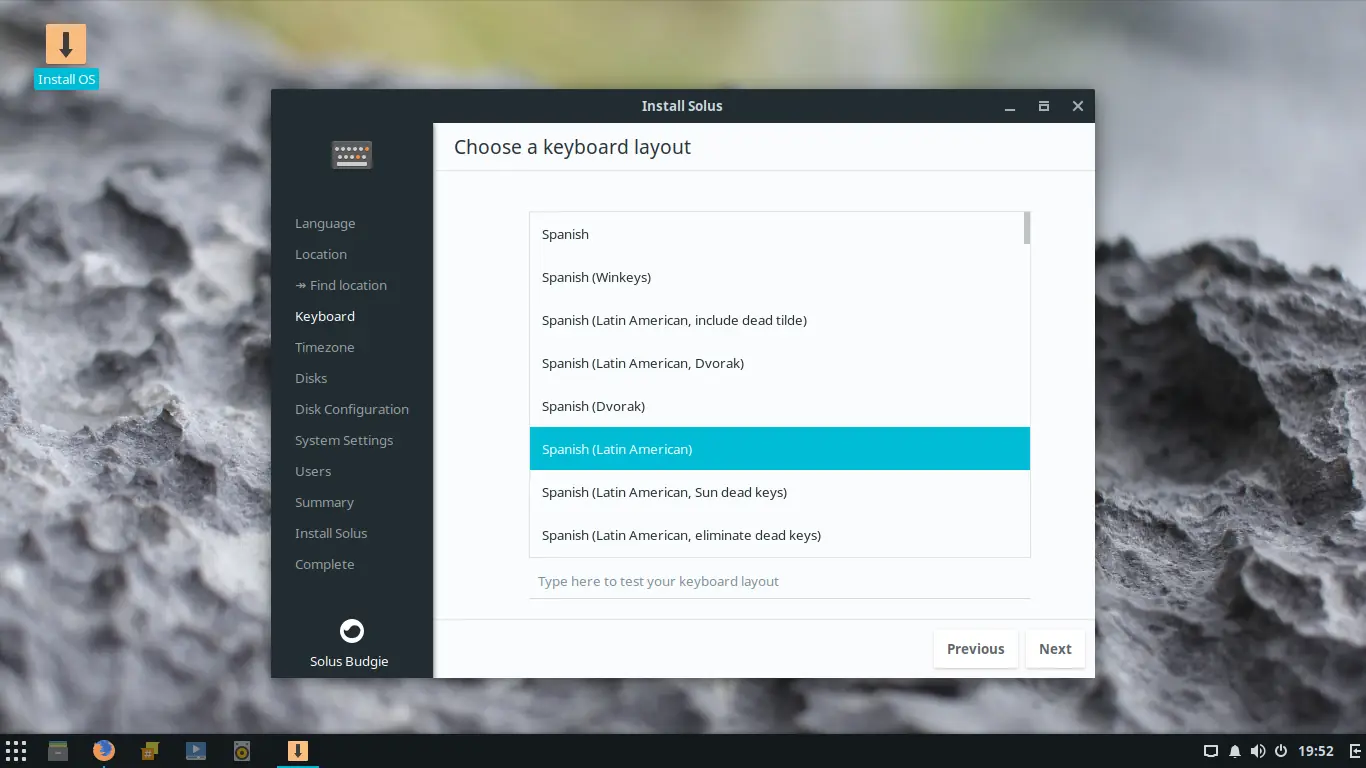Click the running installer icon in the taskbar

coord(298,751)
